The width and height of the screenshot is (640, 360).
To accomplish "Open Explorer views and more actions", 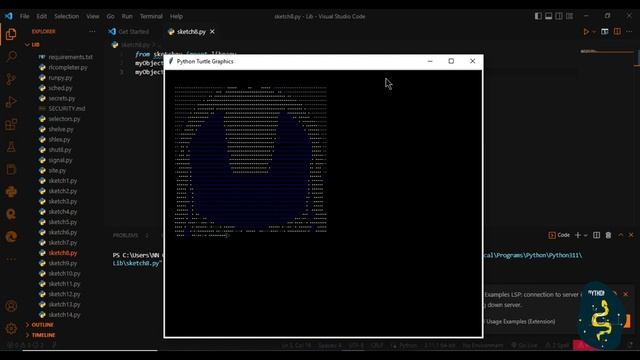I will [x=92, y=31].
